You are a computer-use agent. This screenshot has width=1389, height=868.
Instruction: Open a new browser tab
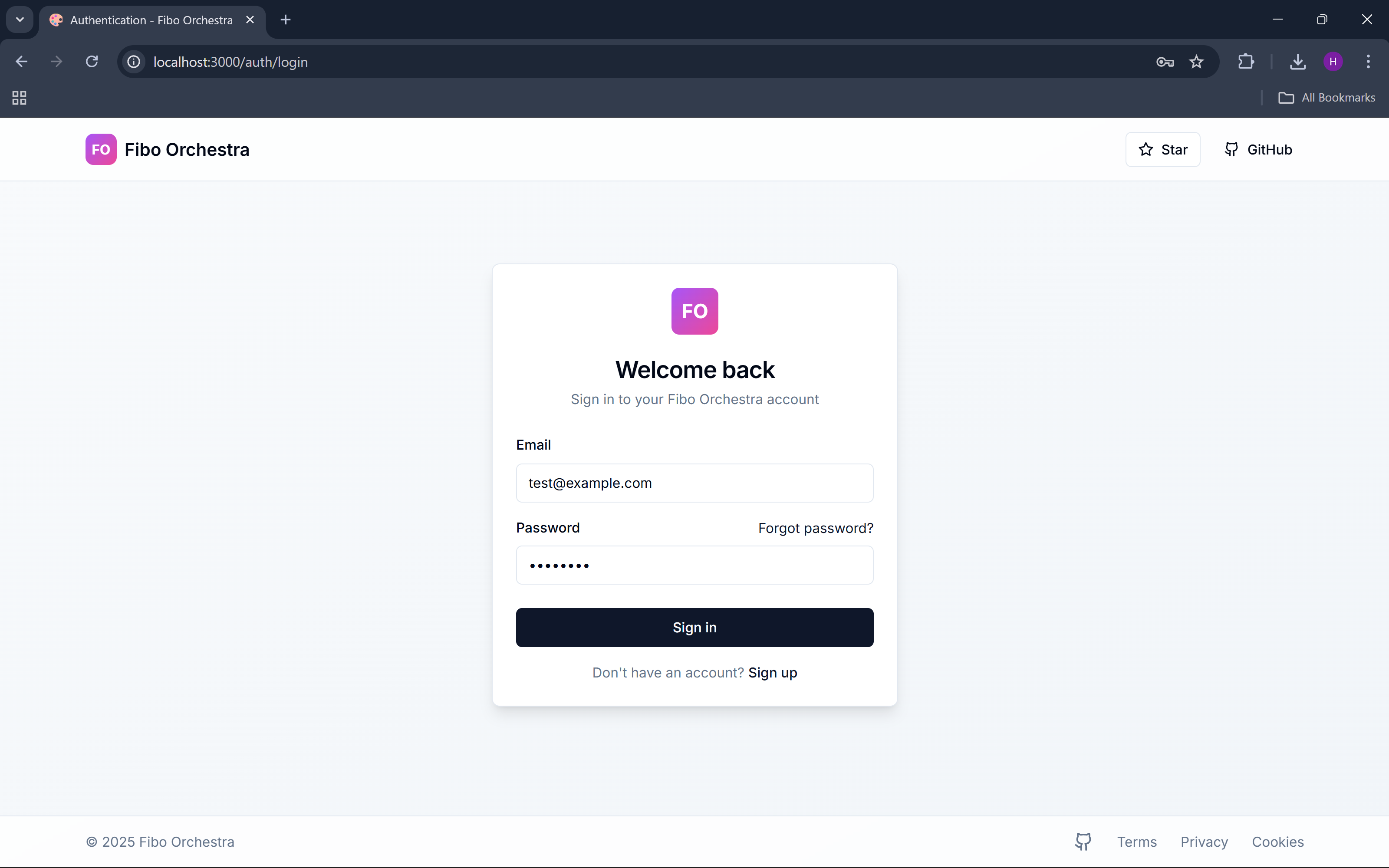coord(285,20)
